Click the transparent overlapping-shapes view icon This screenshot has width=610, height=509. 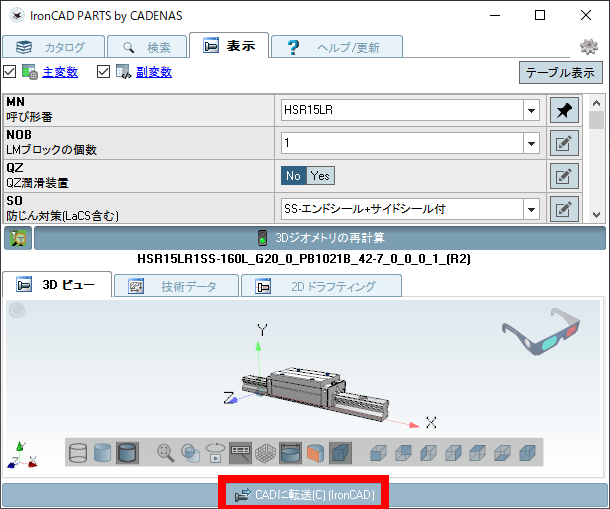click(x=191, y=453)
